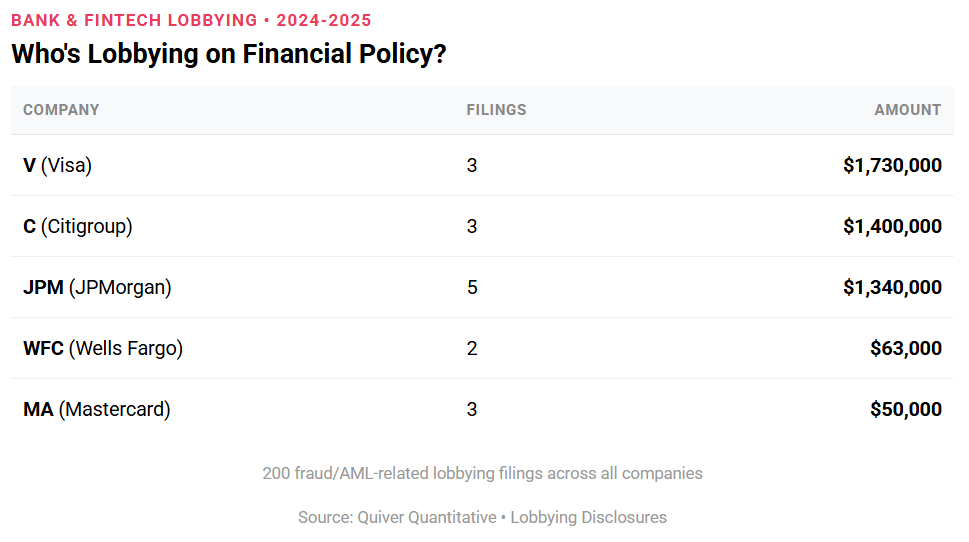Select the JPM (JPMorgan) company name
The image size is (969, 542).
coord(97,287)
